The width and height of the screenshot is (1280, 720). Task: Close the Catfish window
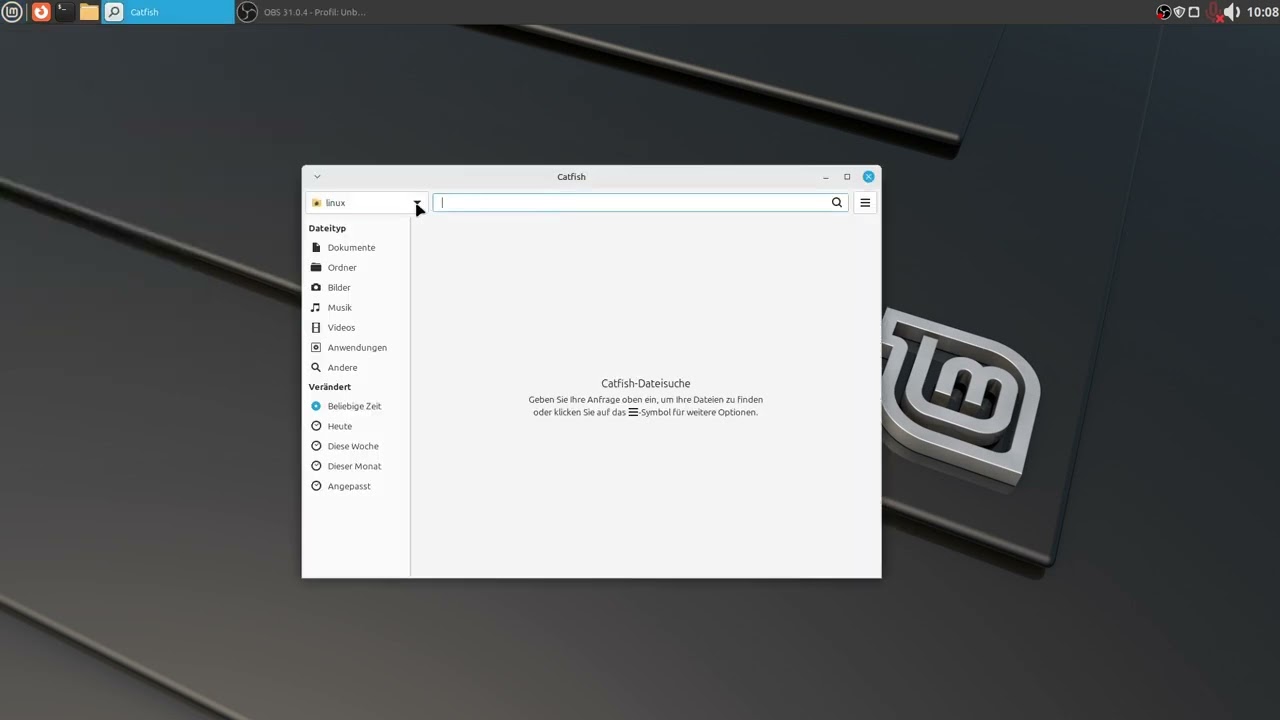pos(868,177)
